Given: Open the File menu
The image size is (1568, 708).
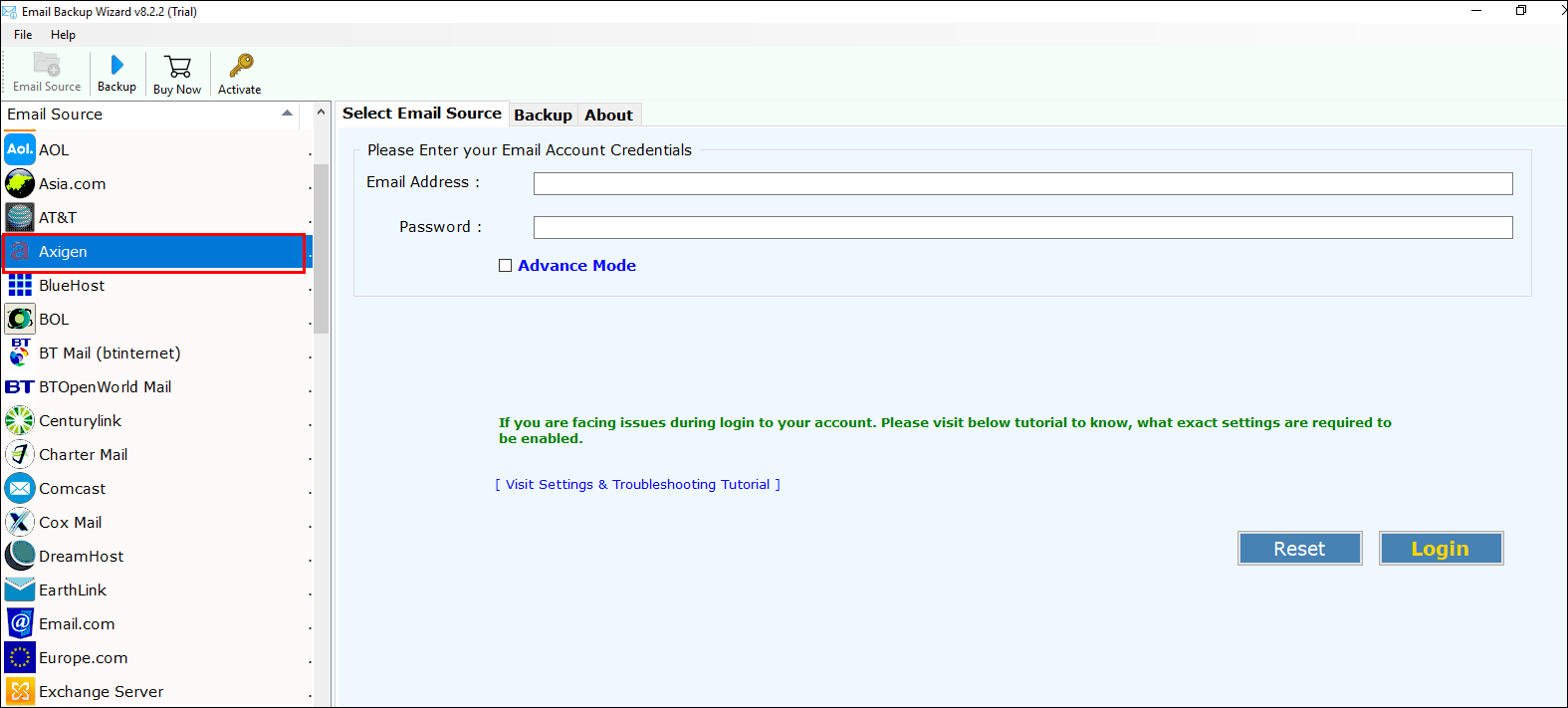Looking at the screenshot, I should 23,34.
